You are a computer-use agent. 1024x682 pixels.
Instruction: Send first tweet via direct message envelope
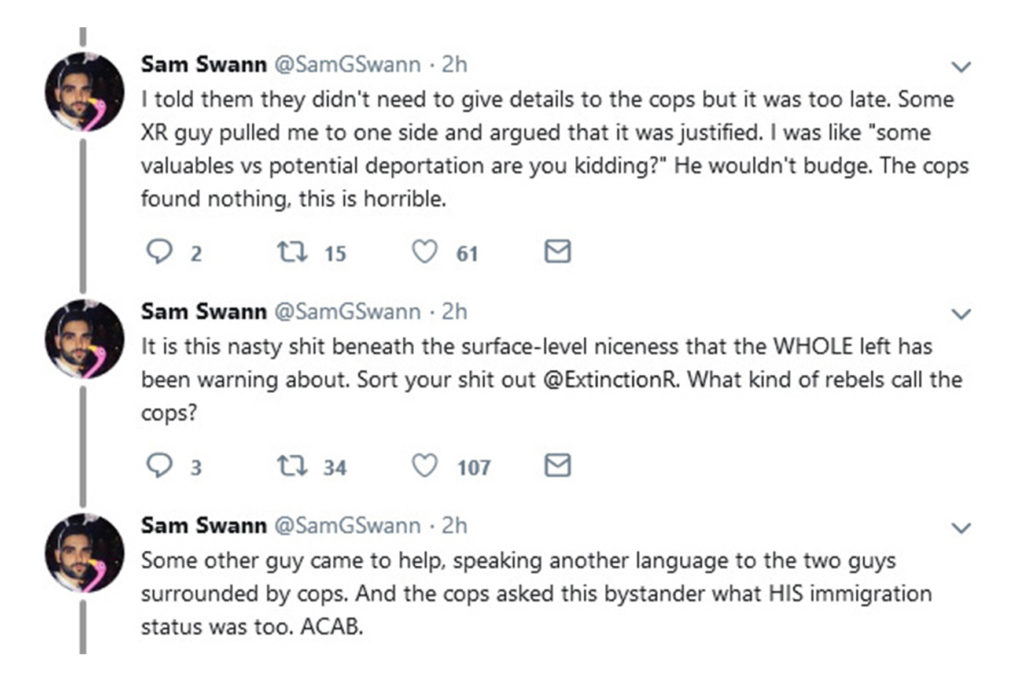(557, 253)
